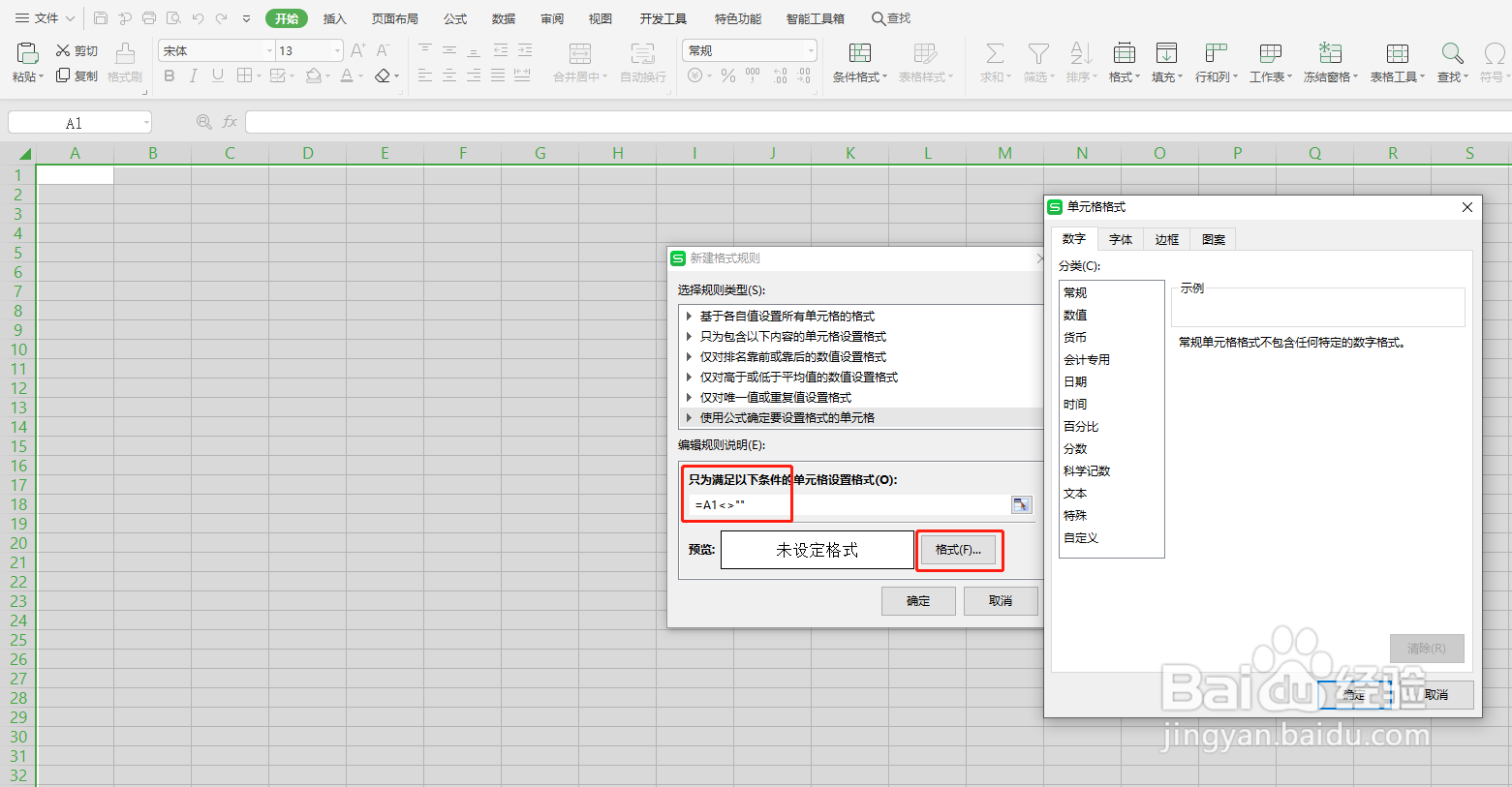Screen dimensions: 1512x787
Task: Open the fill color bucket swatch
Action: (314, 76)
